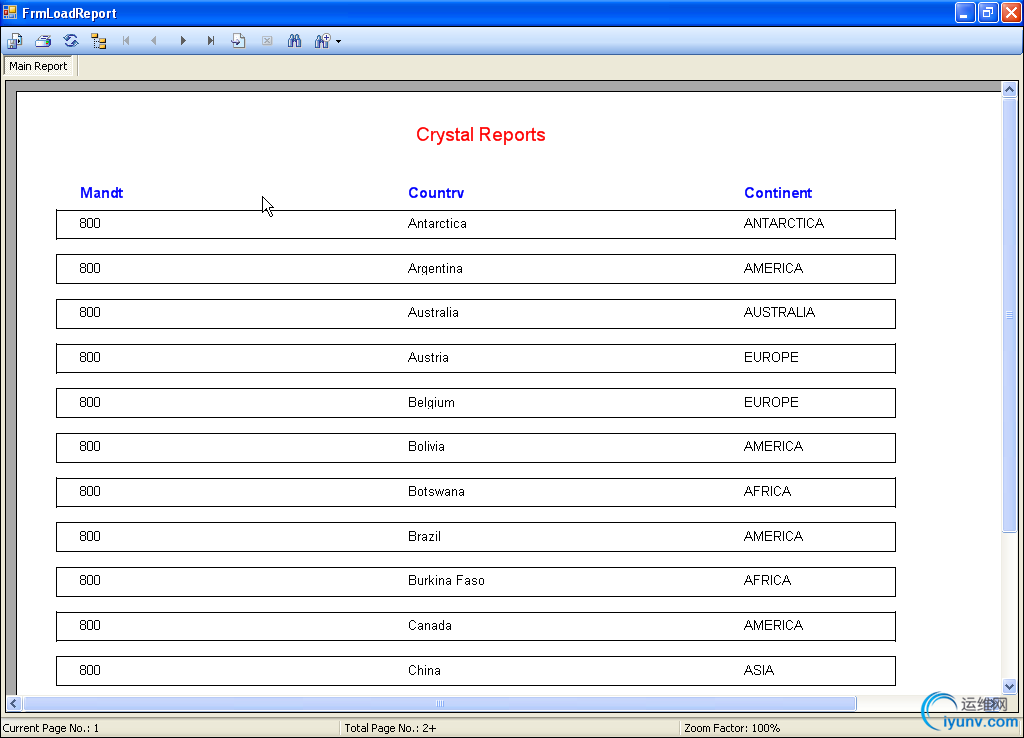Click EUROPE in the Austria row
The width and height of the screenshot is (1024, 738).
(771, 358)
